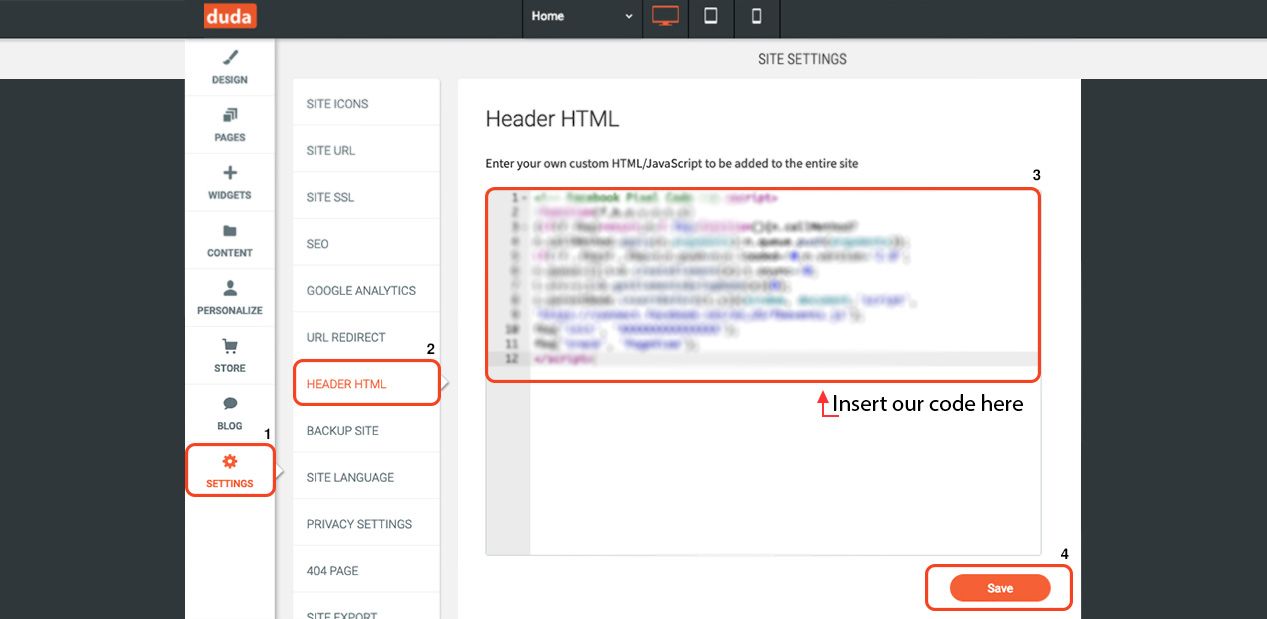Select Header HTML menu item
Screen dimensions: 1267x619
click(x=366, y=384)
